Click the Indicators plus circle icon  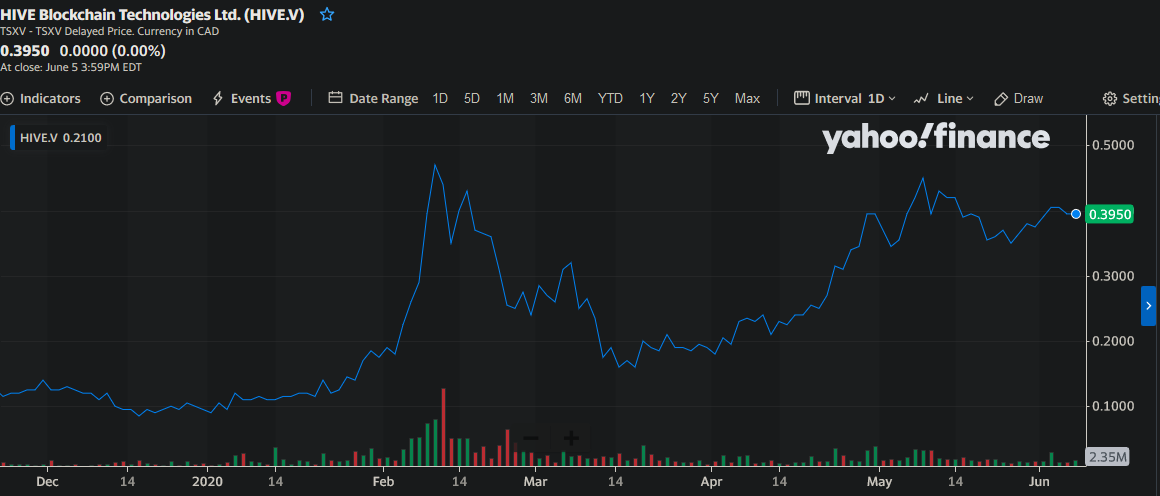click(x=7, y=98)
